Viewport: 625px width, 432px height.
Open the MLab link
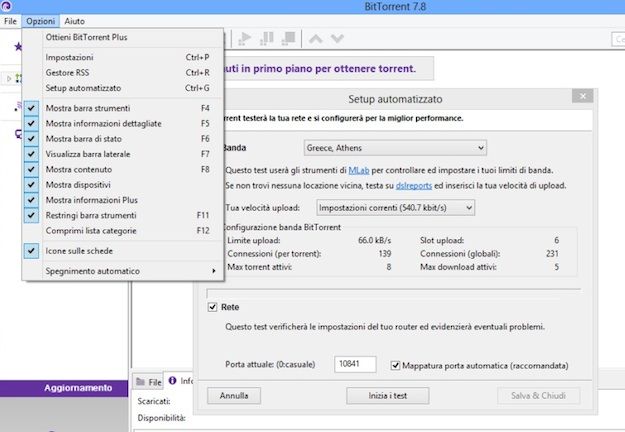[359, 170]
